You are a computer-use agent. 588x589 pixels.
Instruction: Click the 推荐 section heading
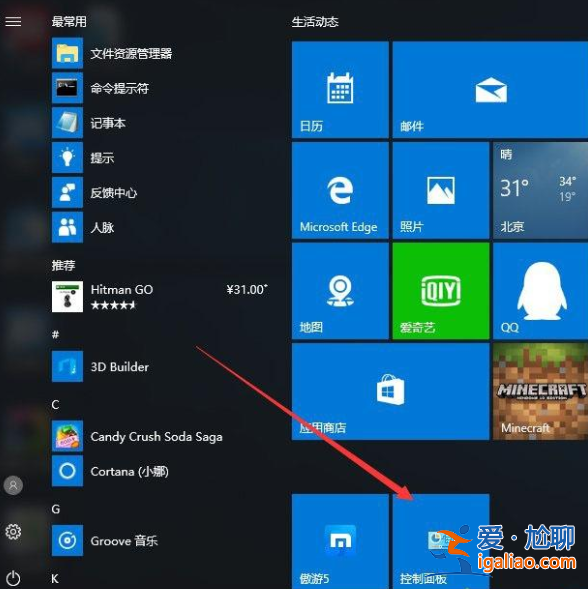tap(63, 265)
